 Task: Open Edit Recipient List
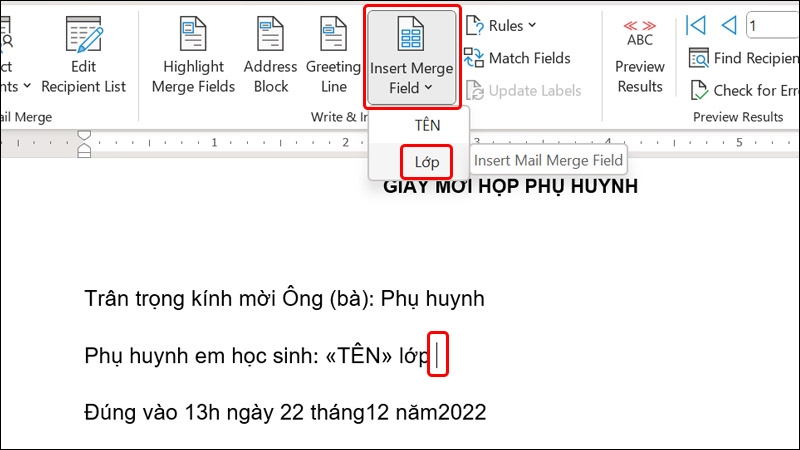coord(84,55)
